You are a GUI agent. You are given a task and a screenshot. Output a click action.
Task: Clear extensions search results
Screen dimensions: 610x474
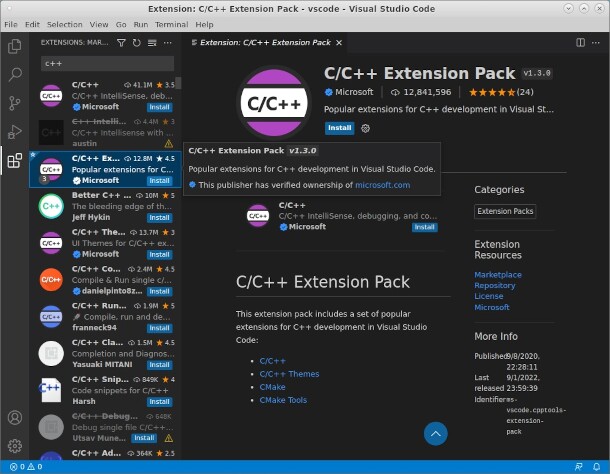(x=152, y=43)
